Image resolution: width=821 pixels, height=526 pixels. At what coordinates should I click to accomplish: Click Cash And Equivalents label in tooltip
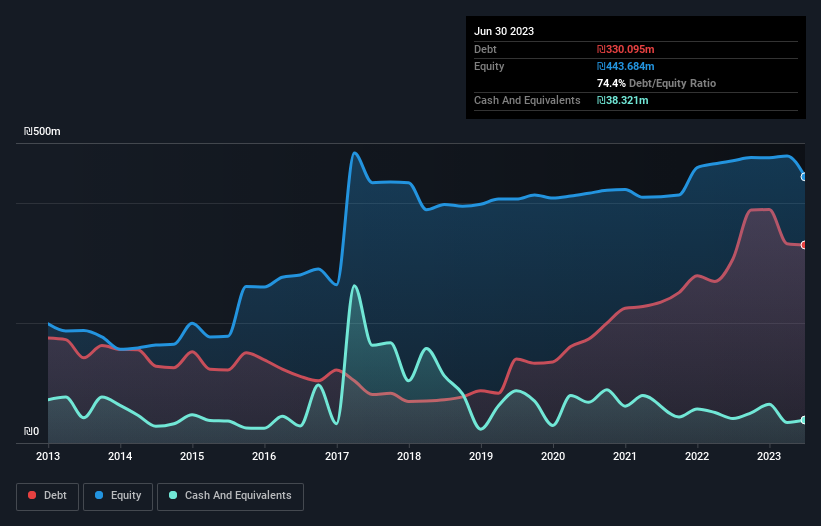pyautogui.click(x=527, y=100)
